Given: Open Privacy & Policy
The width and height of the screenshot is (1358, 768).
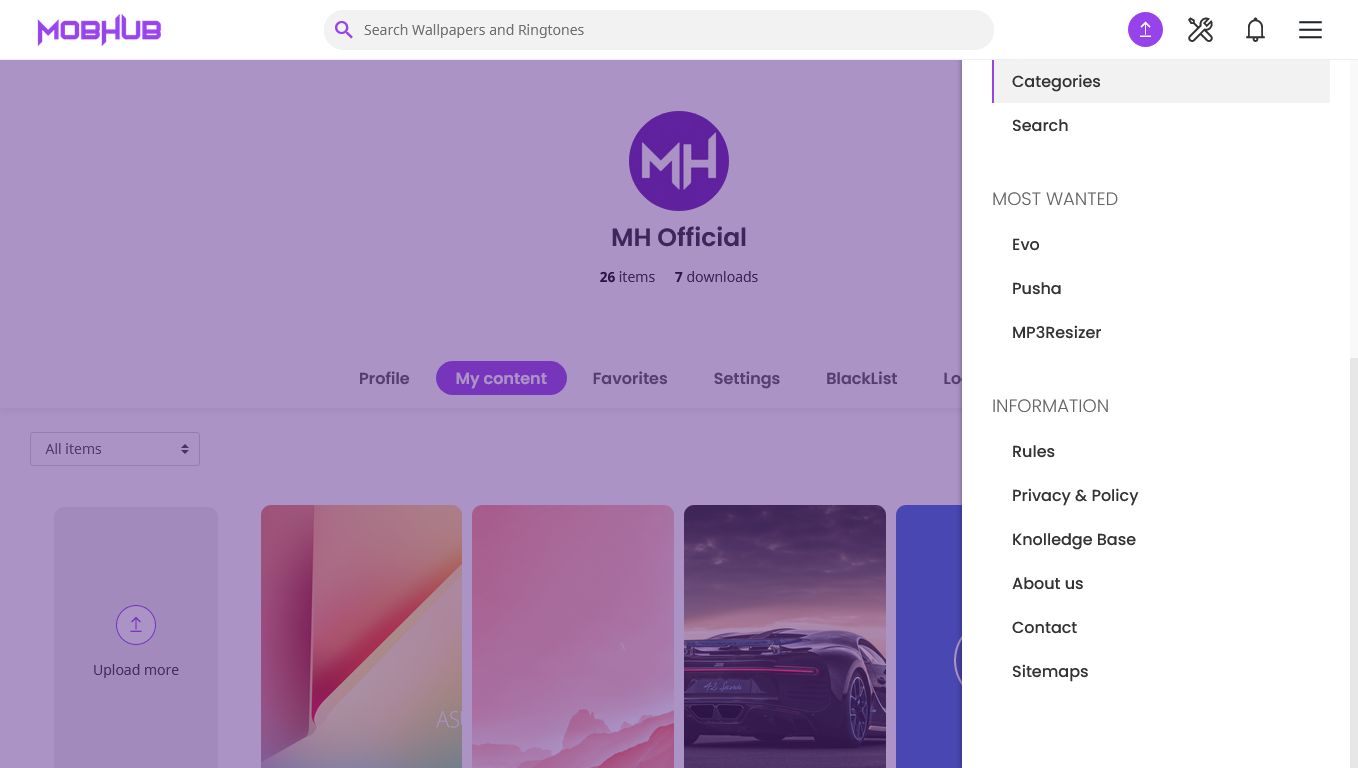Looking at the screenshot, I should click(x=1075, y=495).
